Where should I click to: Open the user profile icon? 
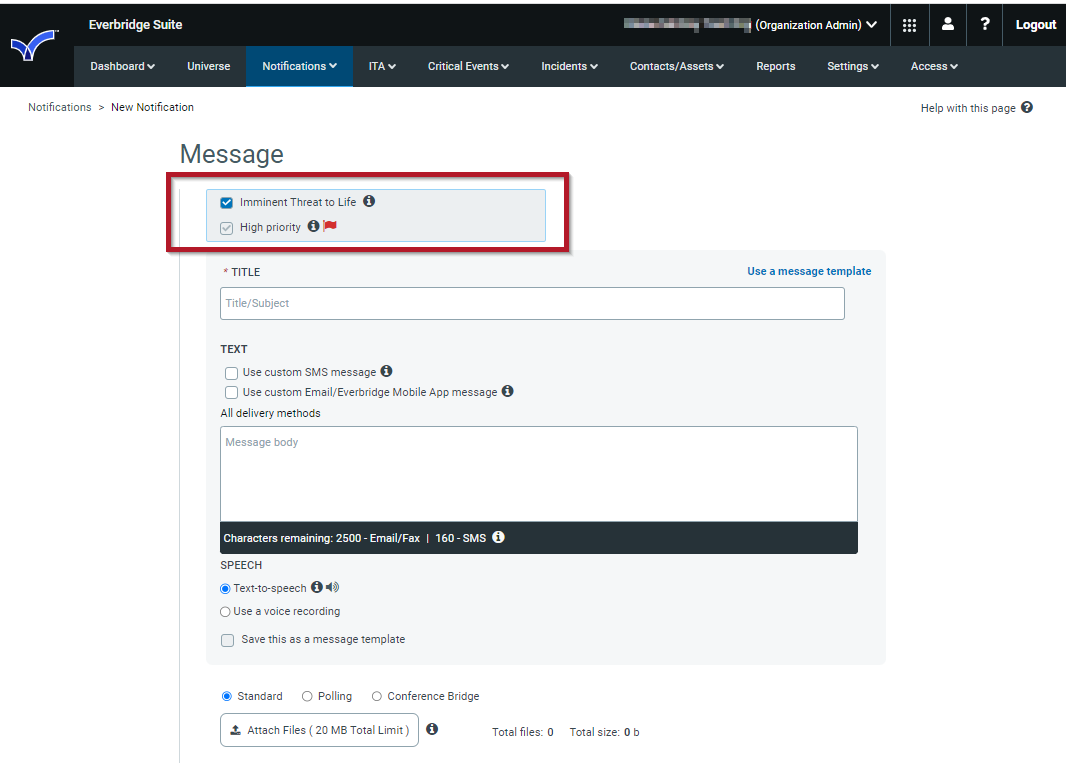[947, 24]
